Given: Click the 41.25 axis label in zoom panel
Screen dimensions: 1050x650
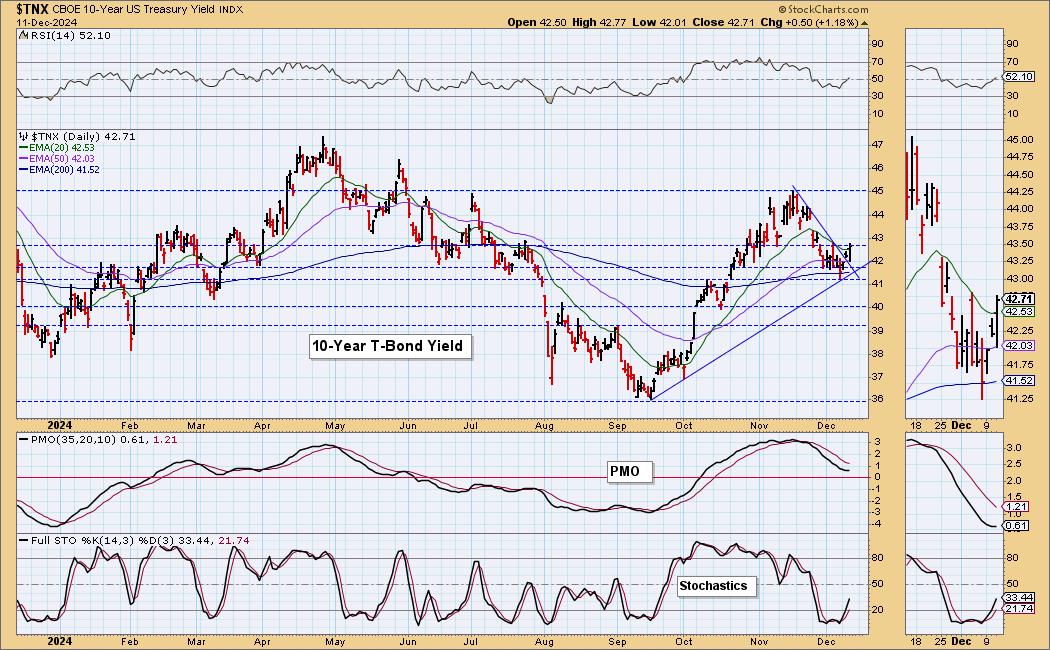Looking at the screenshot, I should click(1019, 398).
